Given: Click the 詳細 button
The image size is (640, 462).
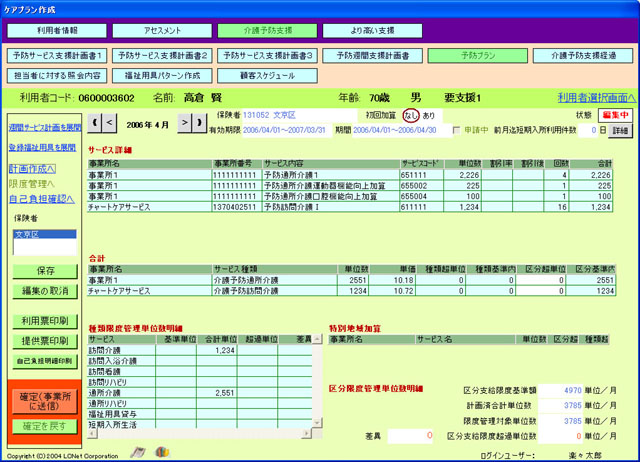Looking at the screenshot, I should (620, 131).
